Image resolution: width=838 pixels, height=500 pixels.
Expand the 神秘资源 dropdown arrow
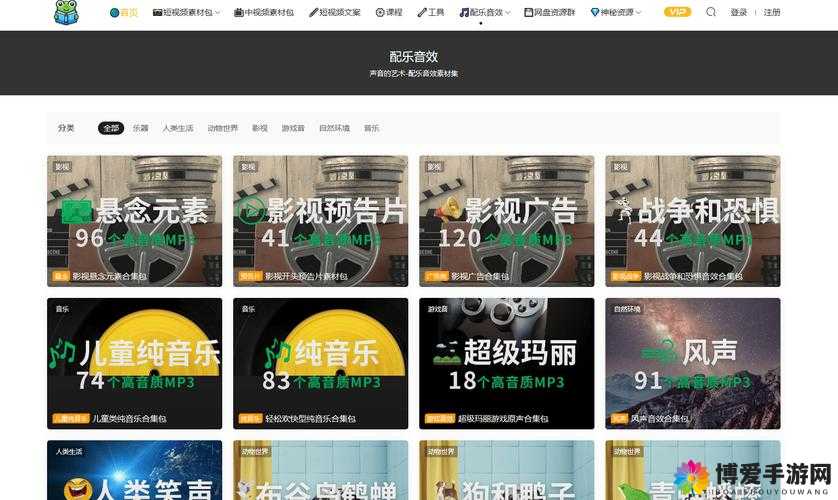pyautogui.click(x=638, y=12)
